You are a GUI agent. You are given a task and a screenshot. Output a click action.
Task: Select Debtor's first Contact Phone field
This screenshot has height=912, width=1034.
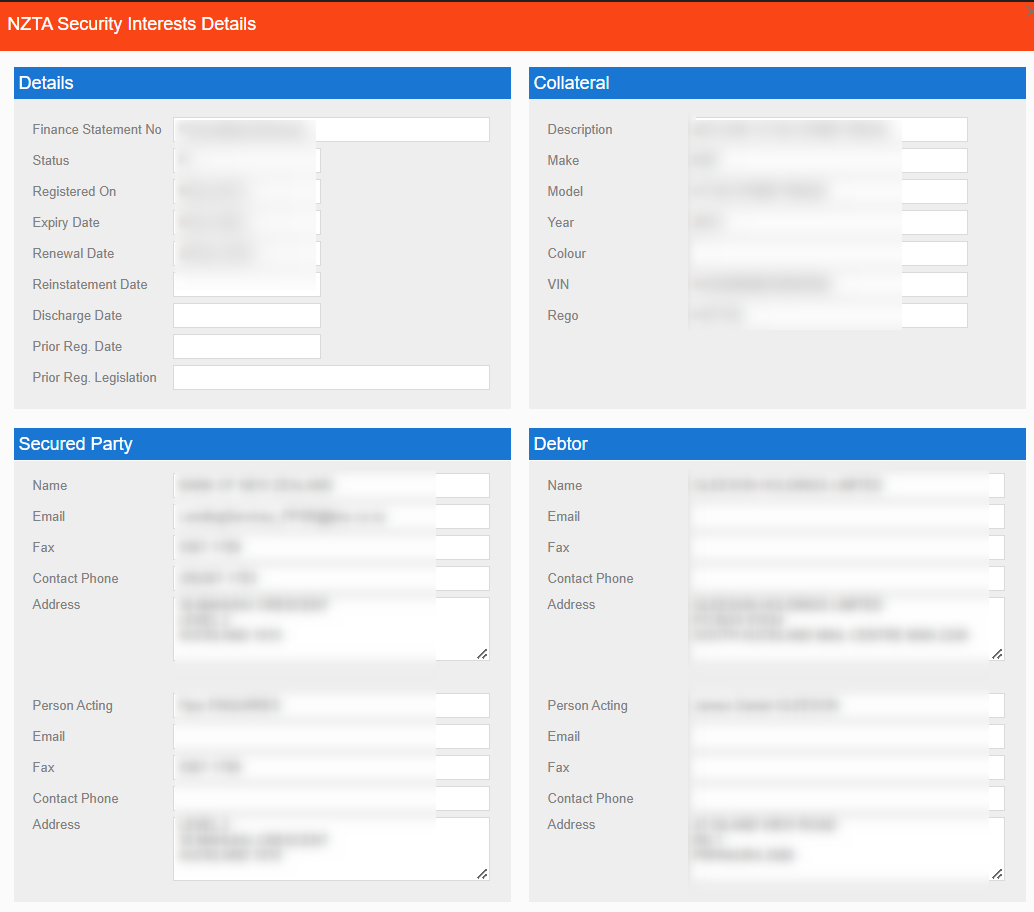click(846, 578)
